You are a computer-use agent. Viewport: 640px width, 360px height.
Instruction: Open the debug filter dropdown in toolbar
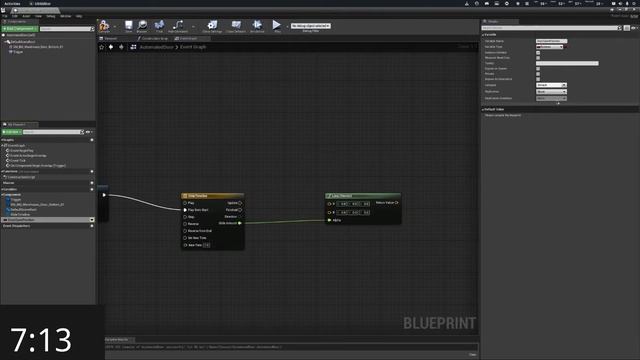click(311, 26)
